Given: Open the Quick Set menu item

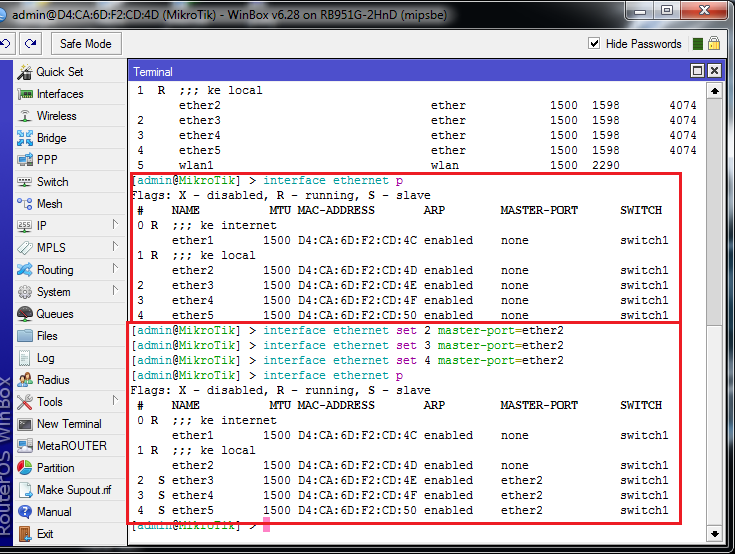Looking at the screenshot, I should pyautogui.click(x=70, y=72).
